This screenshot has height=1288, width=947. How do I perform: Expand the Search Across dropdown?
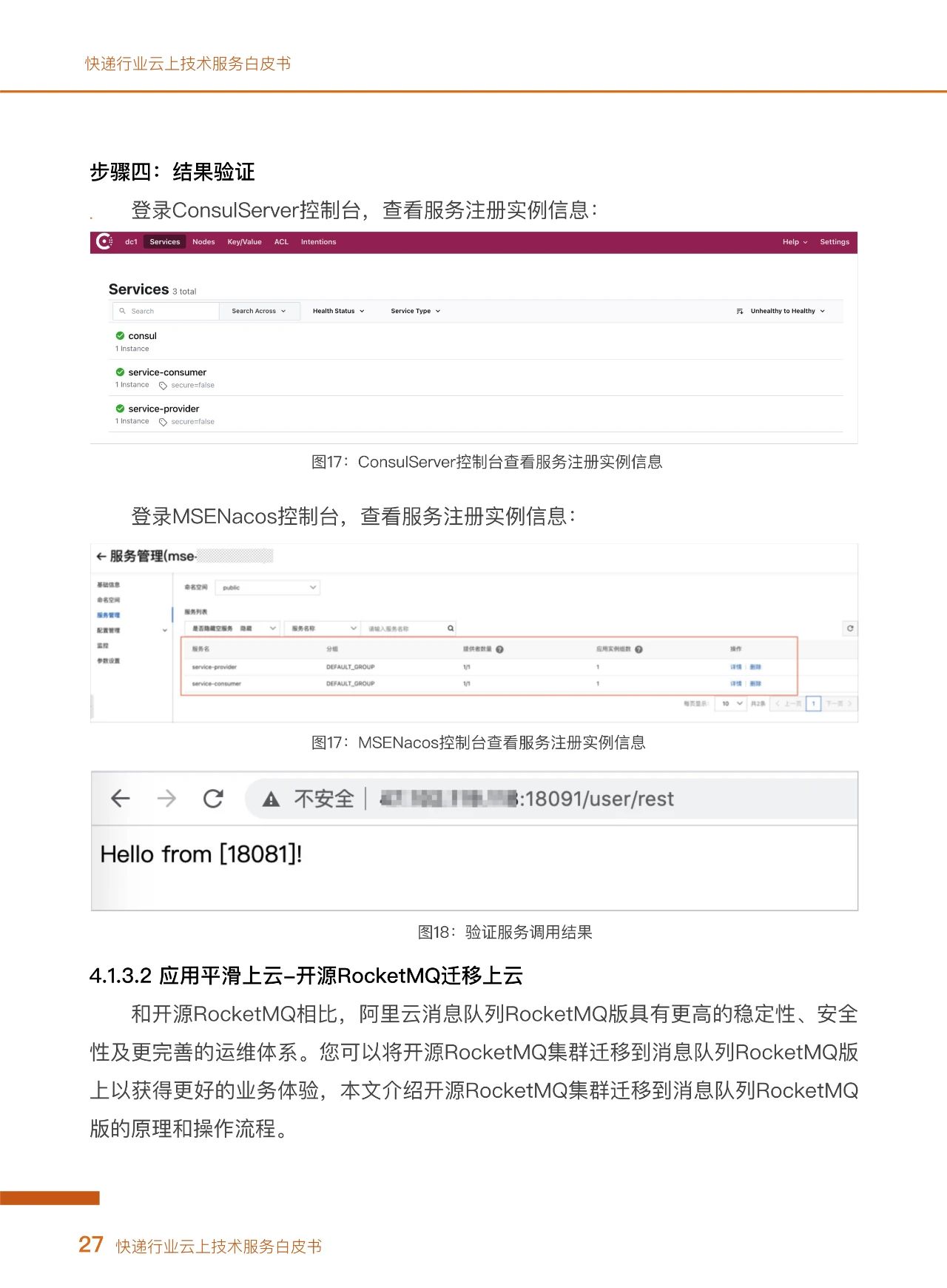(x=259, y=311)
